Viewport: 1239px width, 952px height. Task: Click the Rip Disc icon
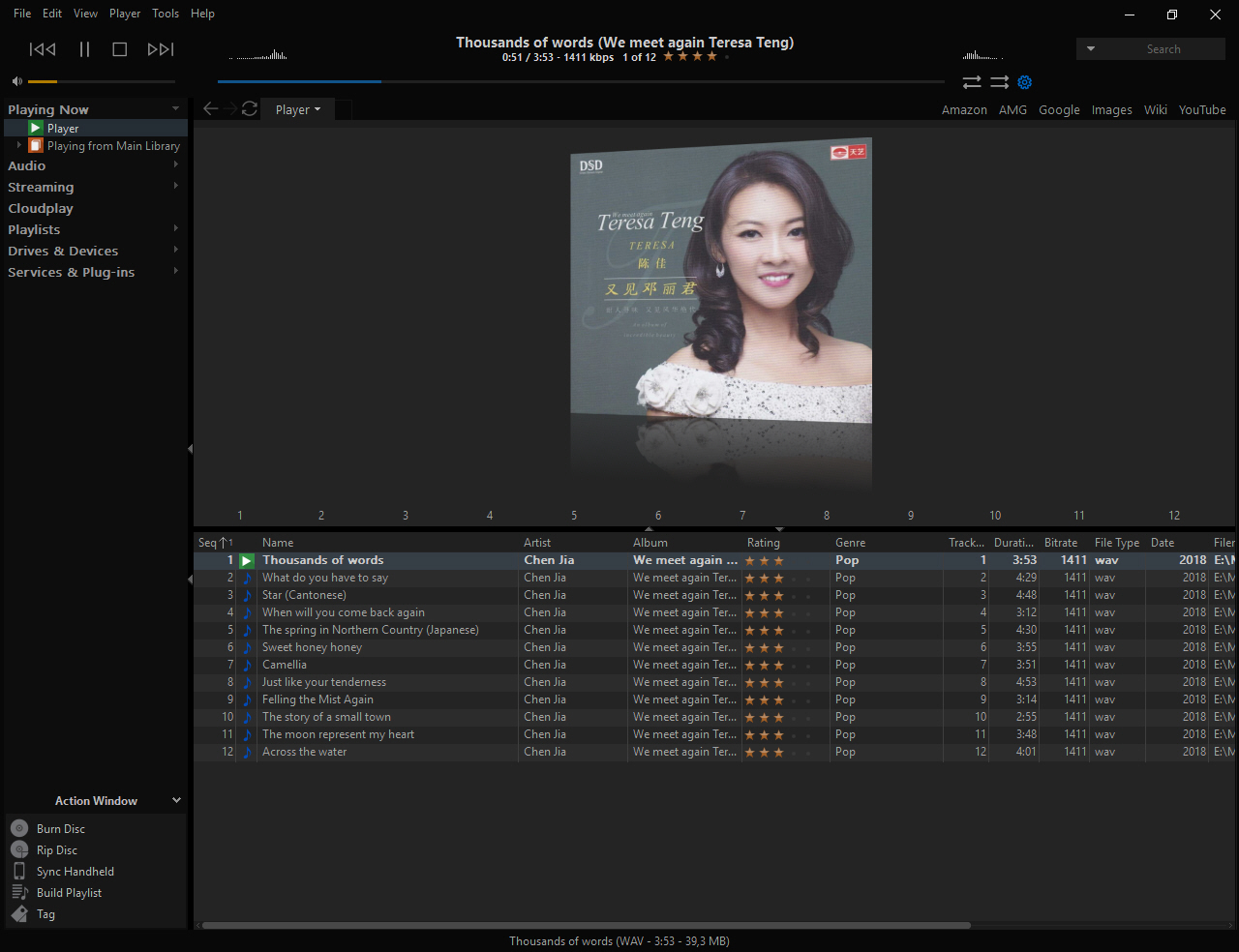click(19, 849)
